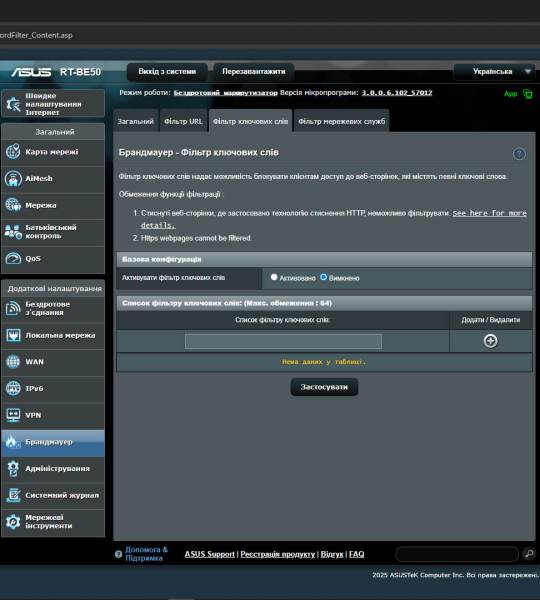Click the Бездротовий маршрутизатор mode link
The height and width of the screenshot is (600, 540).
(225, 93)
